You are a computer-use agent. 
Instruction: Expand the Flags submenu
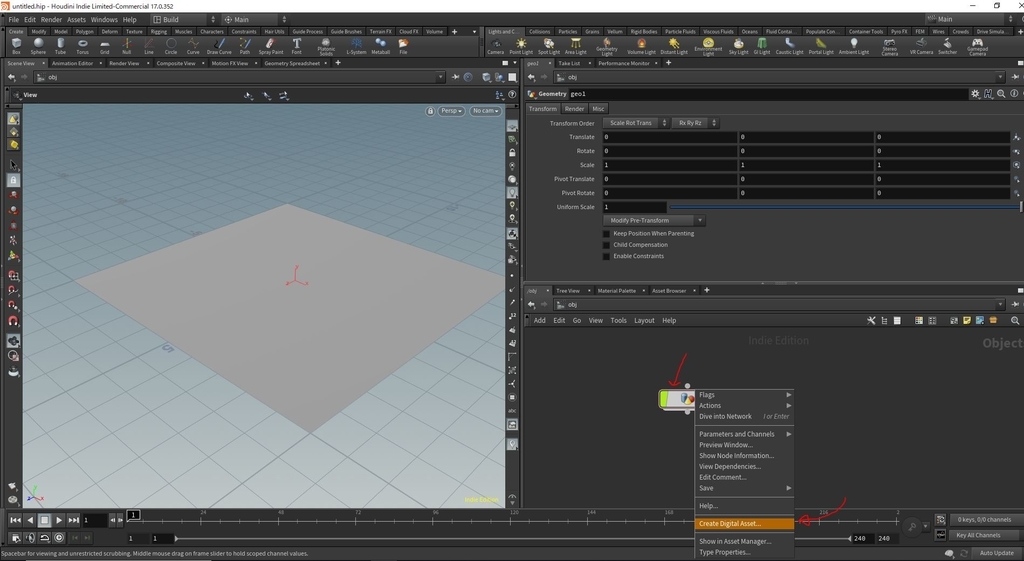744,394
